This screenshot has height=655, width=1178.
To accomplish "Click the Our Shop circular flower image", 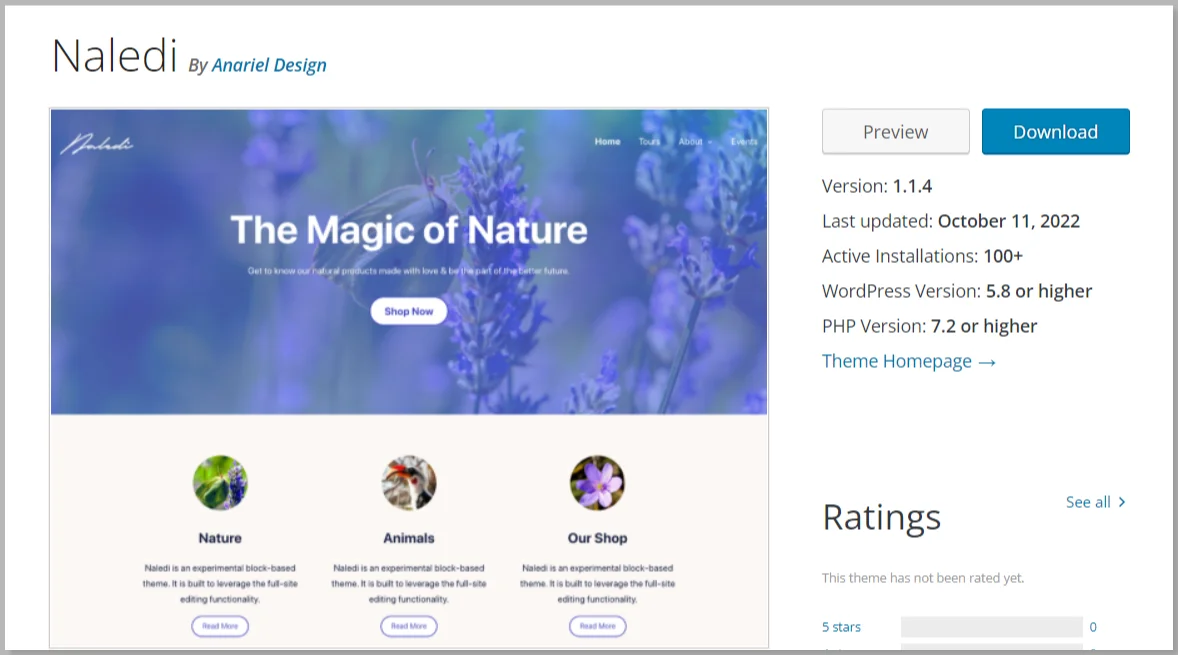I will (x=597, y=482).
